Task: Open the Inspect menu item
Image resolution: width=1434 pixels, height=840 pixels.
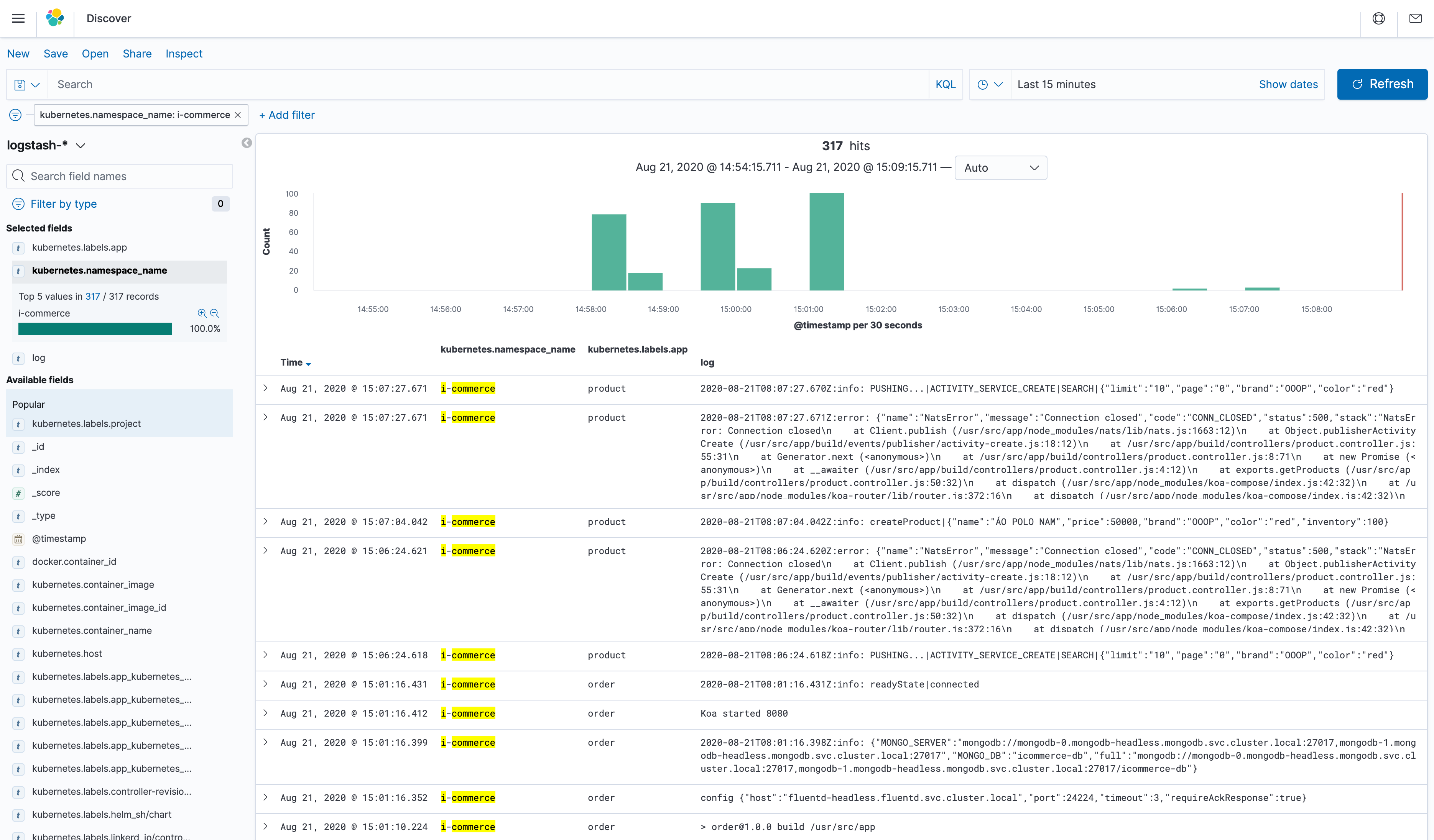Action: 184,54
